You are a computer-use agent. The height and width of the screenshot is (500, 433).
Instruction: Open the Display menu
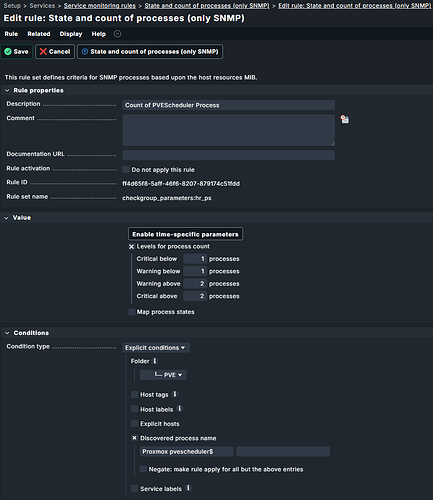click(x=71, y=34)
